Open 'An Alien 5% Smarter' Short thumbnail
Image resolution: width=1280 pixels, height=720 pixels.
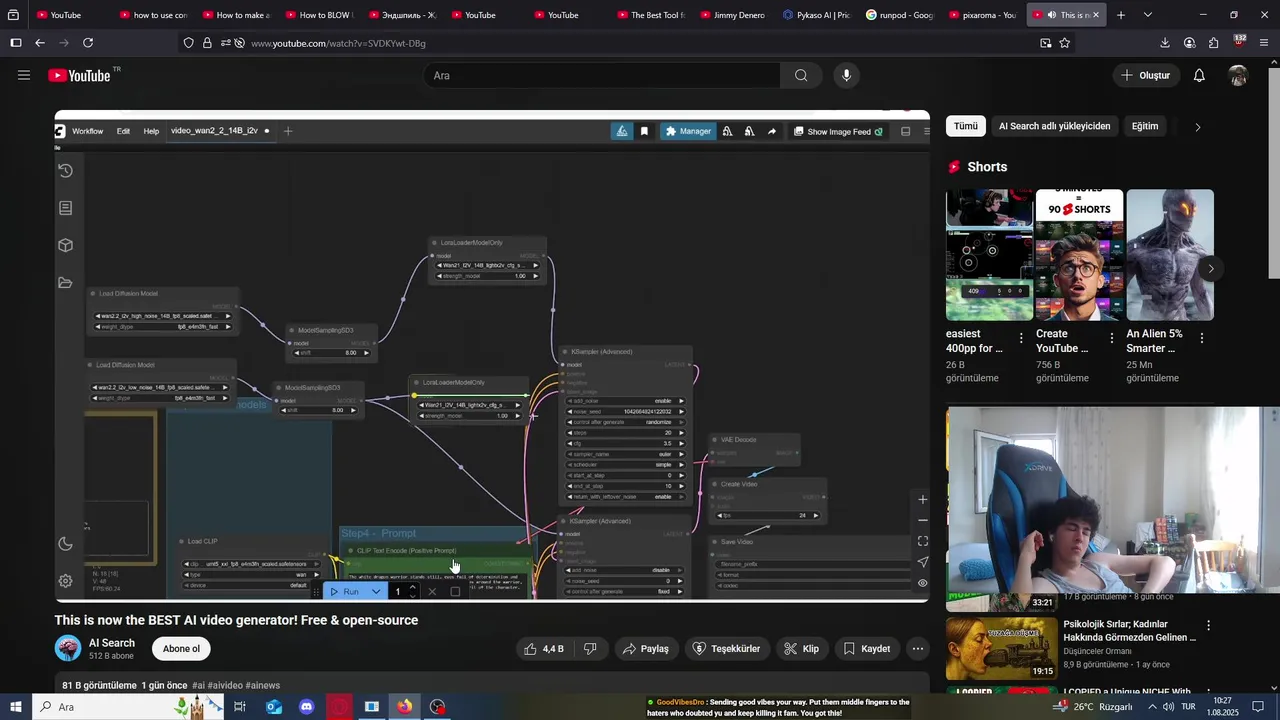1170,255
